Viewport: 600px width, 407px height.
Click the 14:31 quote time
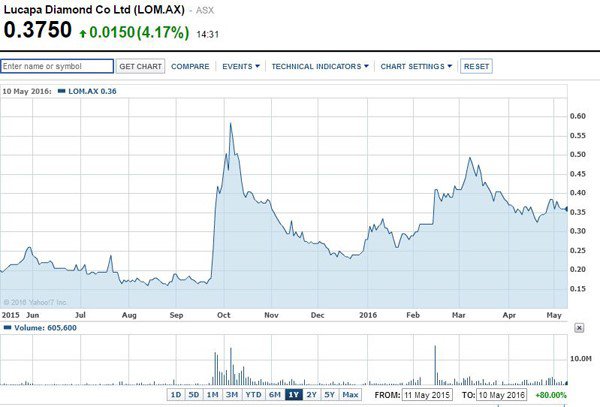[208, 34]
